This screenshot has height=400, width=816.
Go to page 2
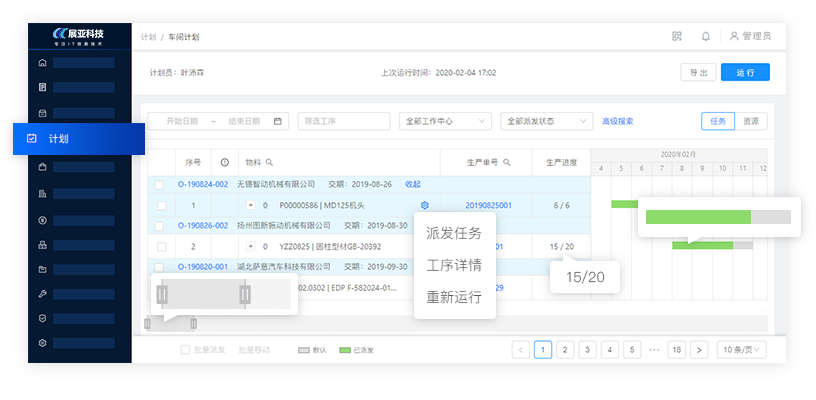pyautogui.click(x=565, y=350)
